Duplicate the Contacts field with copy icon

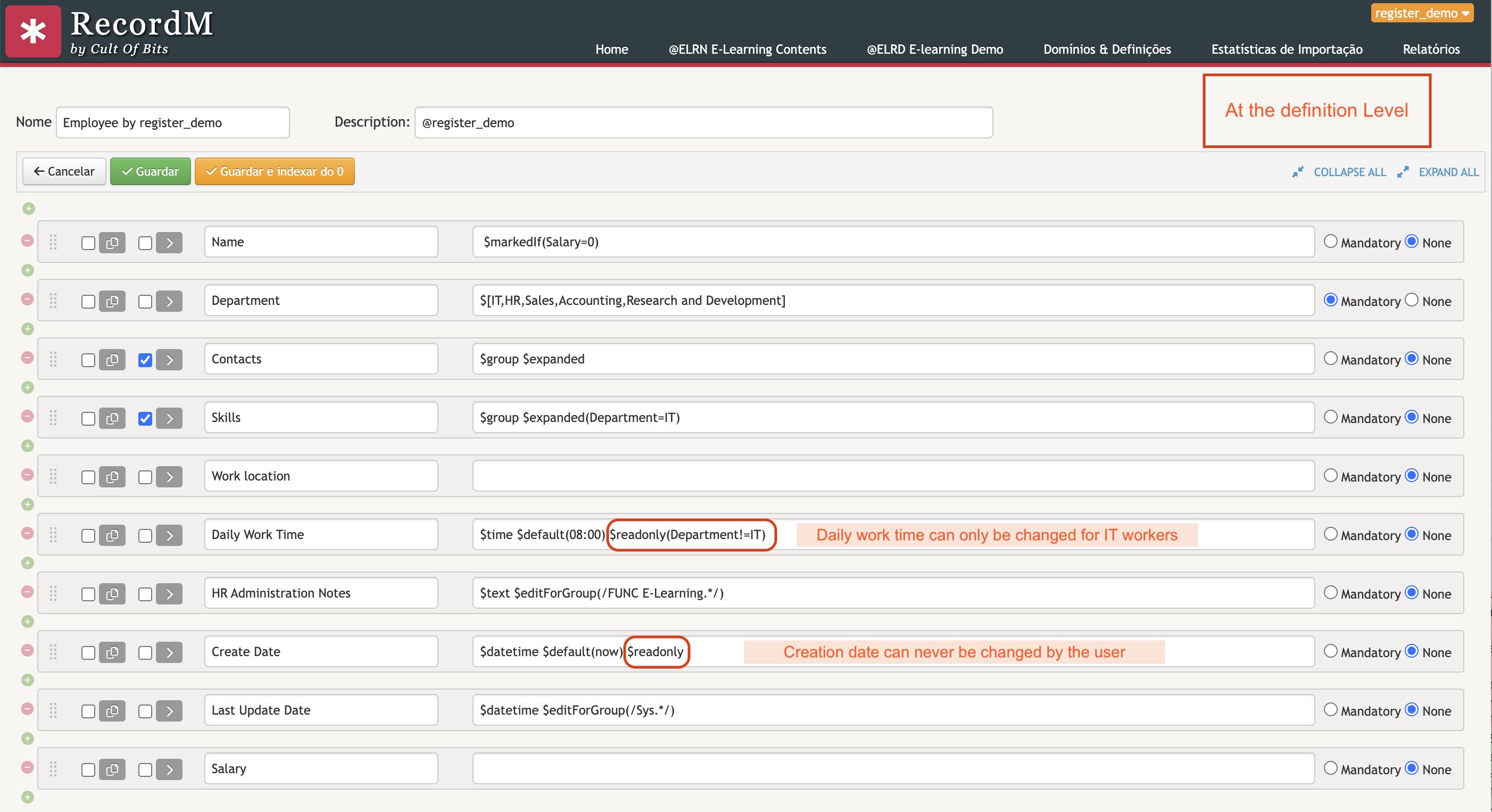click(x=112, y=360)
